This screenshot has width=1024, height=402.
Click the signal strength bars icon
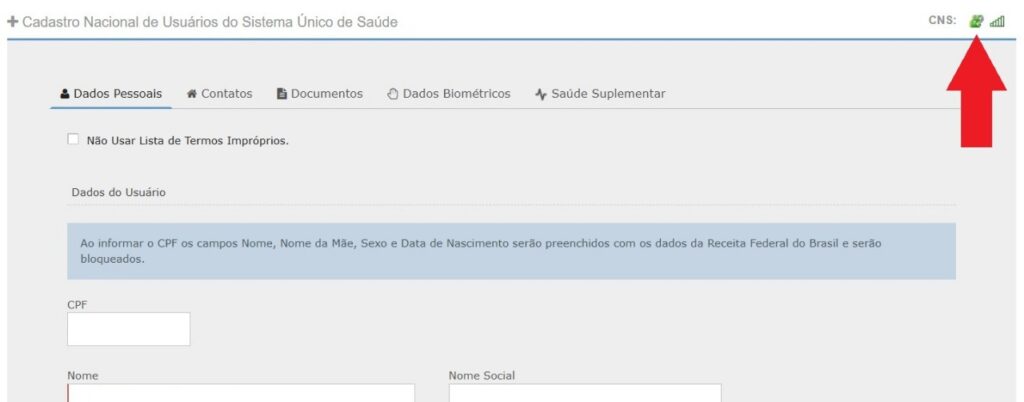(997, 21)
